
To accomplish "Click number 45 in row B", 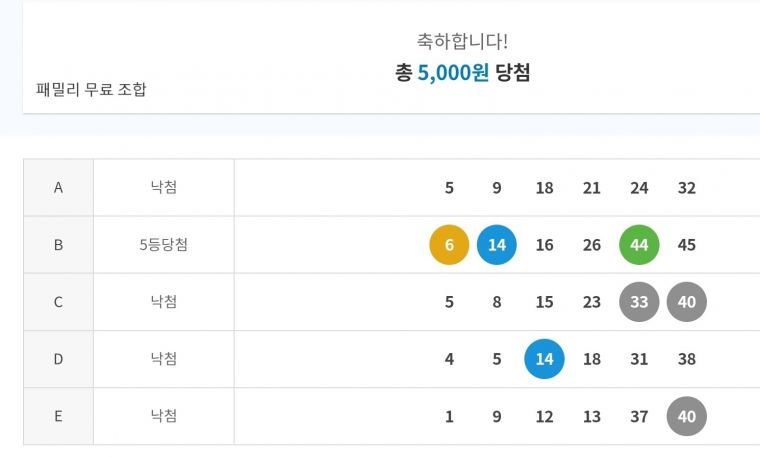I will pos(687,245).
